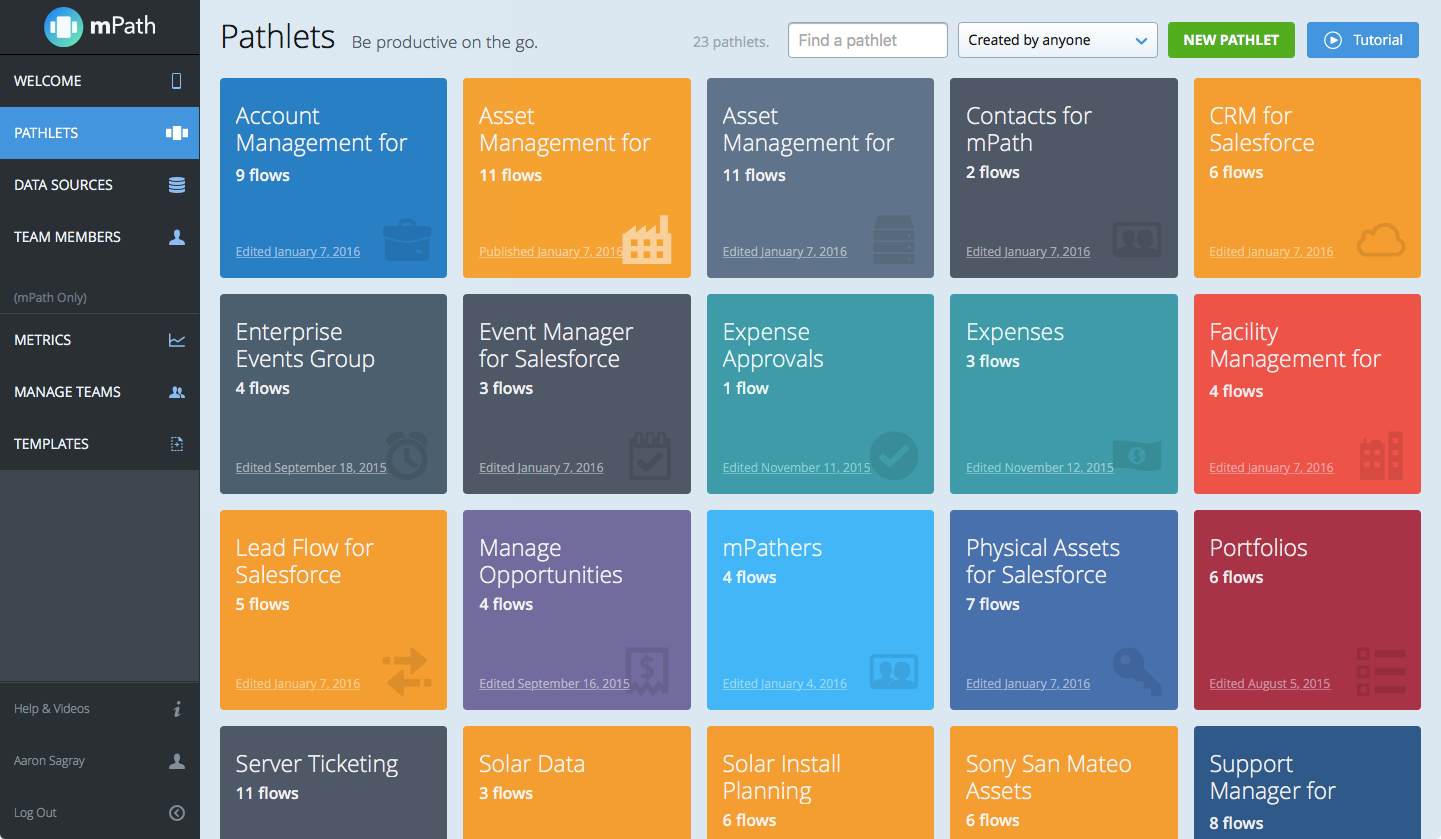Open the Created by anyone dropdown

(x=1058, y=40)
